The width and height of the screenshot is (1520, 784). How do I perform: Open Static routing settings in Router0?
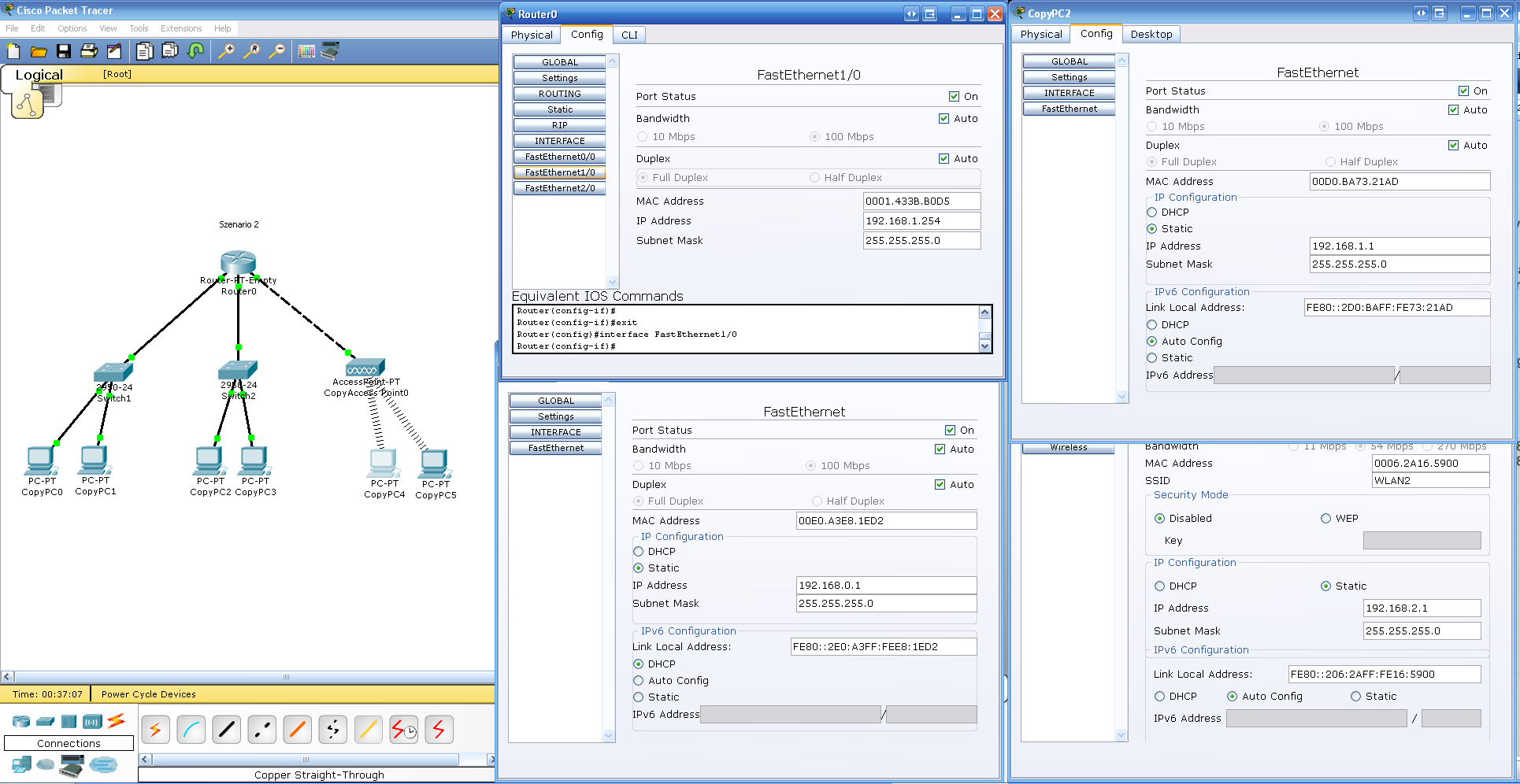(560, 109)
